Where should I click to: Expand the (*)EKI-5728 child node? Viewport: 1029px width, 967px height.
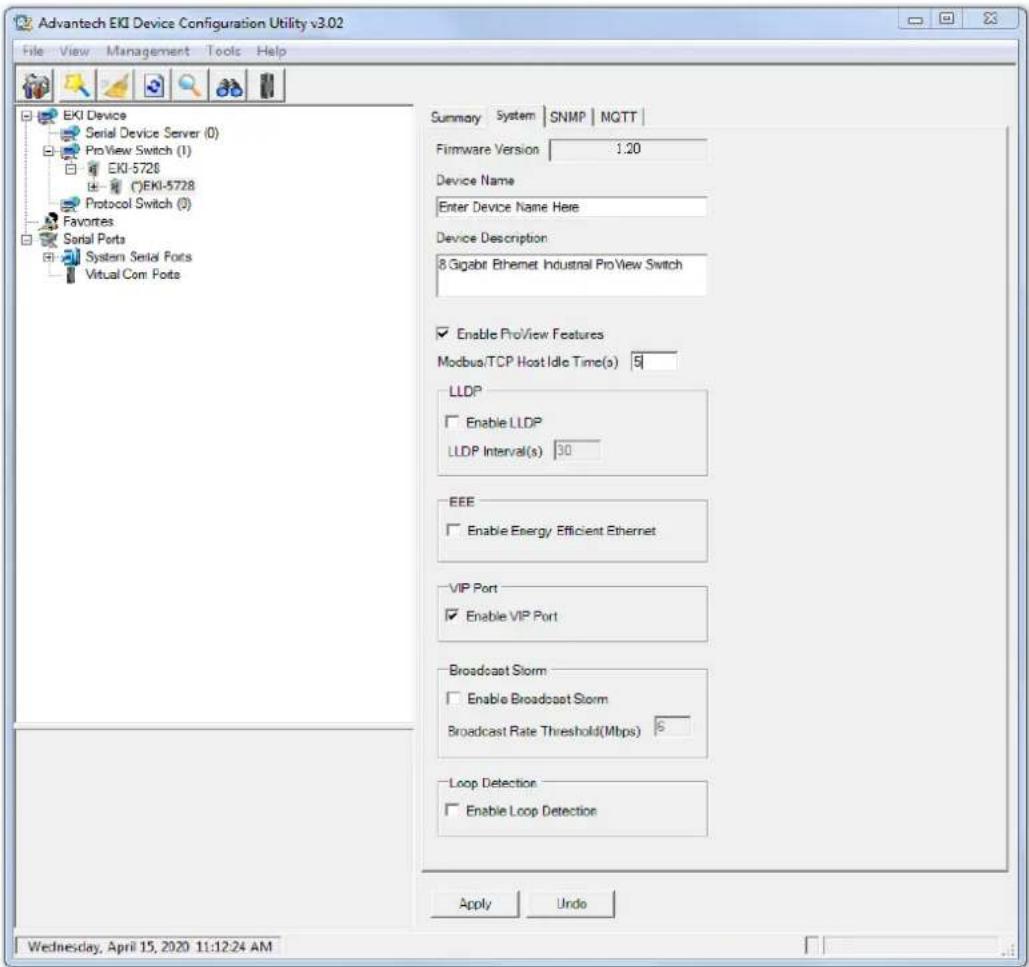[93, 187]
